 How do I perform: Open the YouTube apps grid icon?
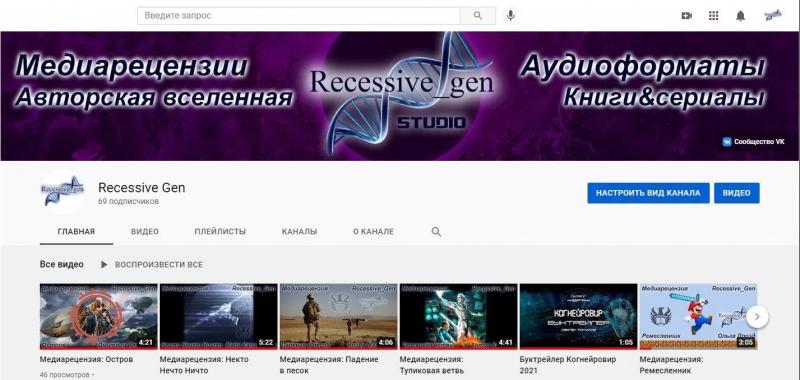(713, 16)
